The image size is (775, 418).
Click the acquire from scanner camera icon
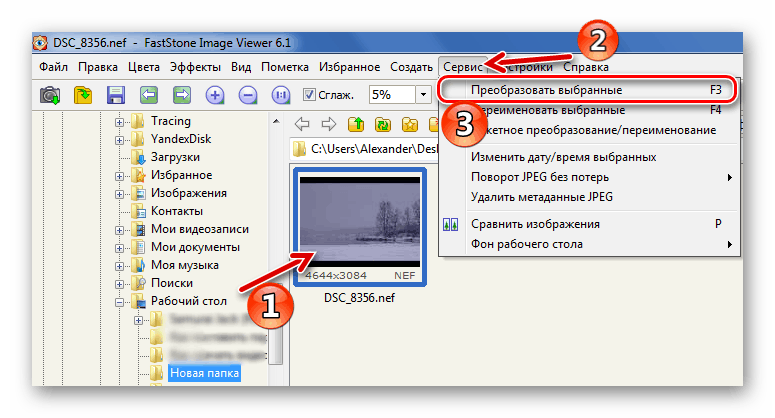click(x=50, y=95)
